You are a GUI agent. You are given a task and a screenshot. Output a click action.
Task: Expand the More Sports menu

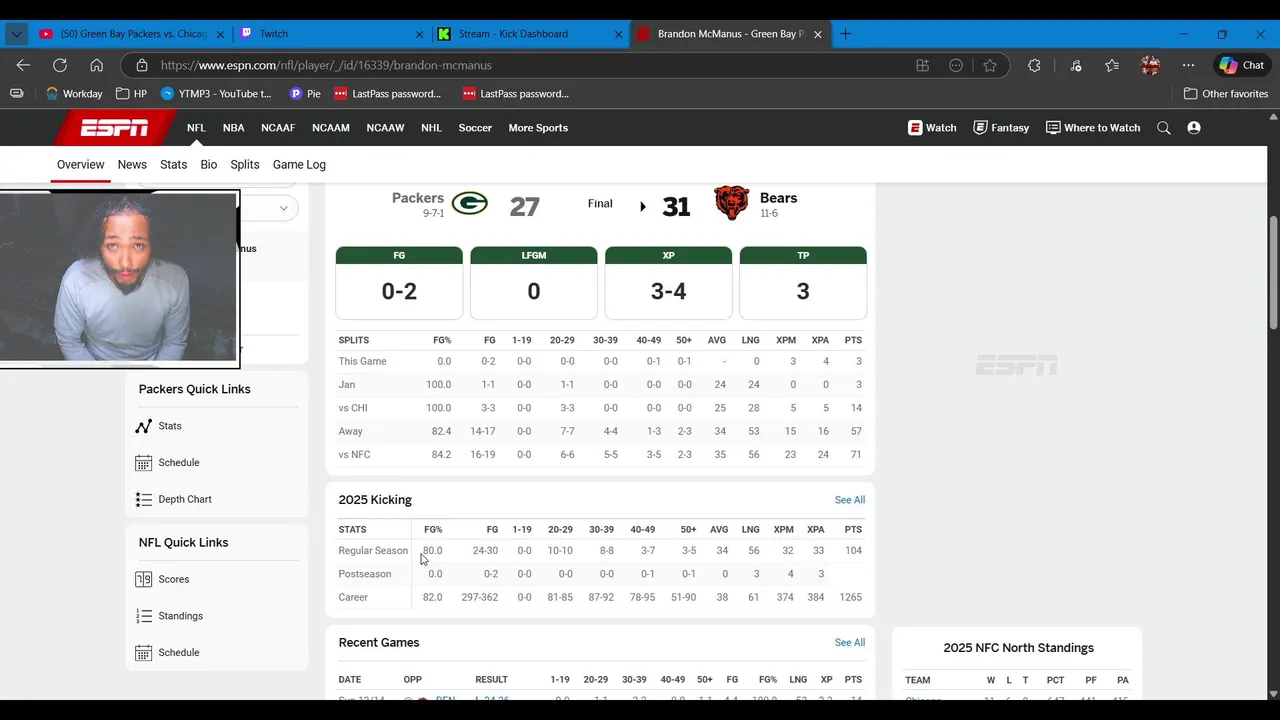click(538, 128)
